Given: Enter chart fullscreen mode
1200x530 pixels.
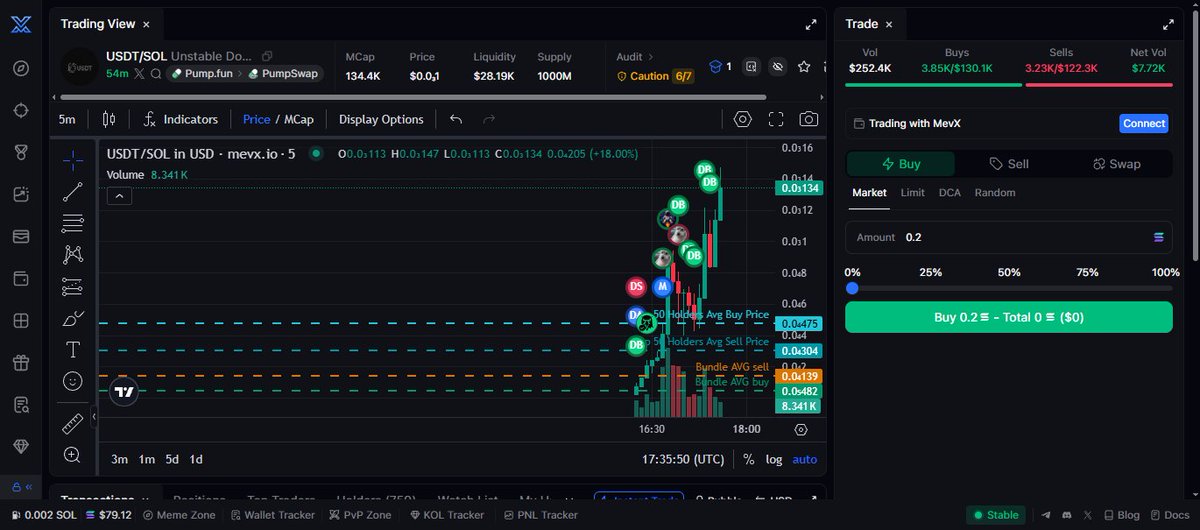Looking at the screenshot, I should [776, 119].
